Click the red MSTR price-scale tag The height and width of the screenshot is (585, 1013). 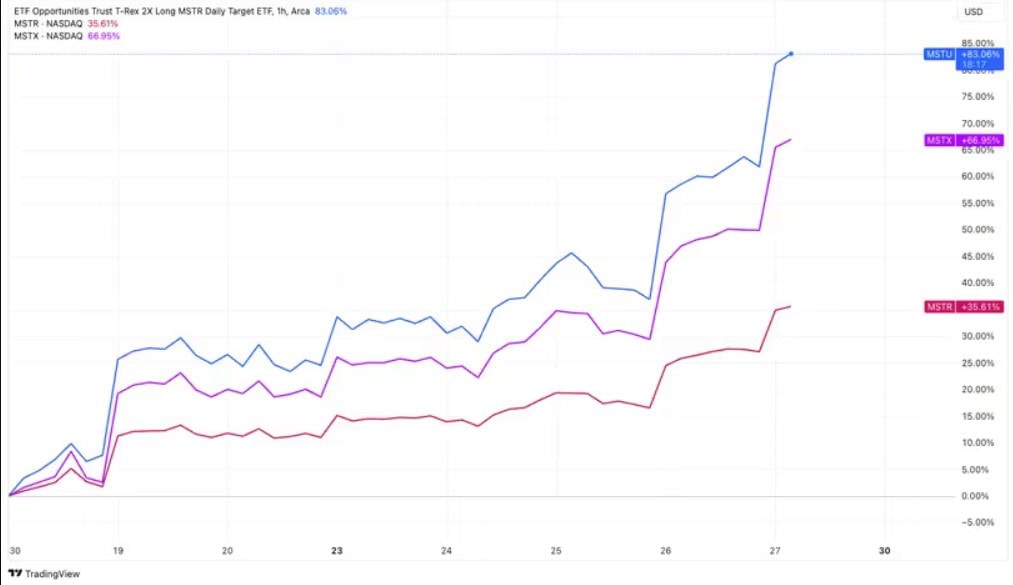coord(938,306)
